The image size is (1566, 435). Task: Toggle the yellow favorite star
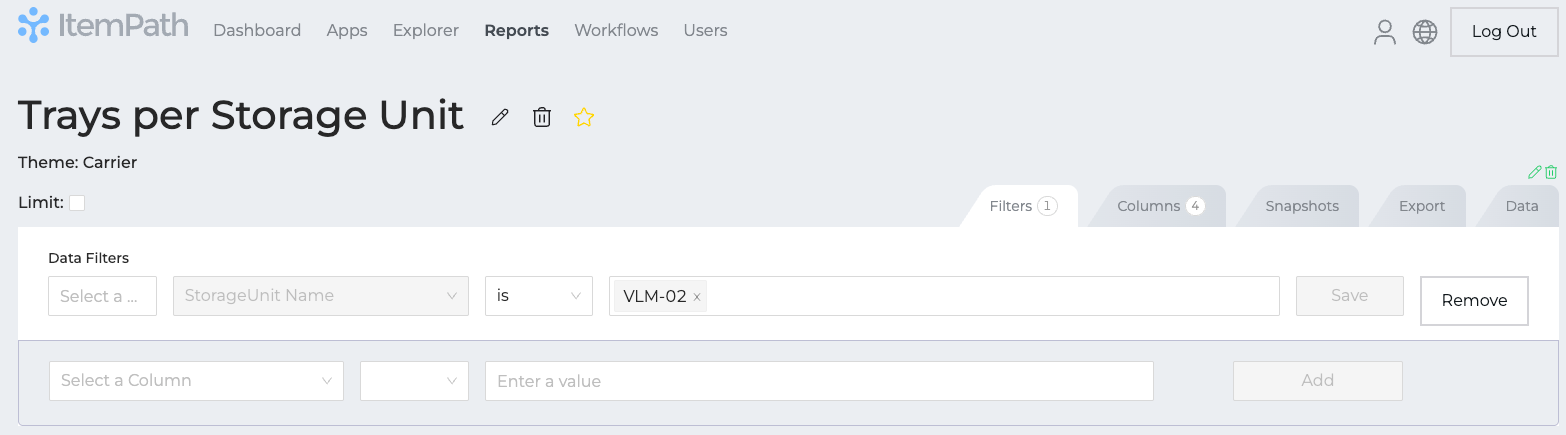click(x=584, y=117)
